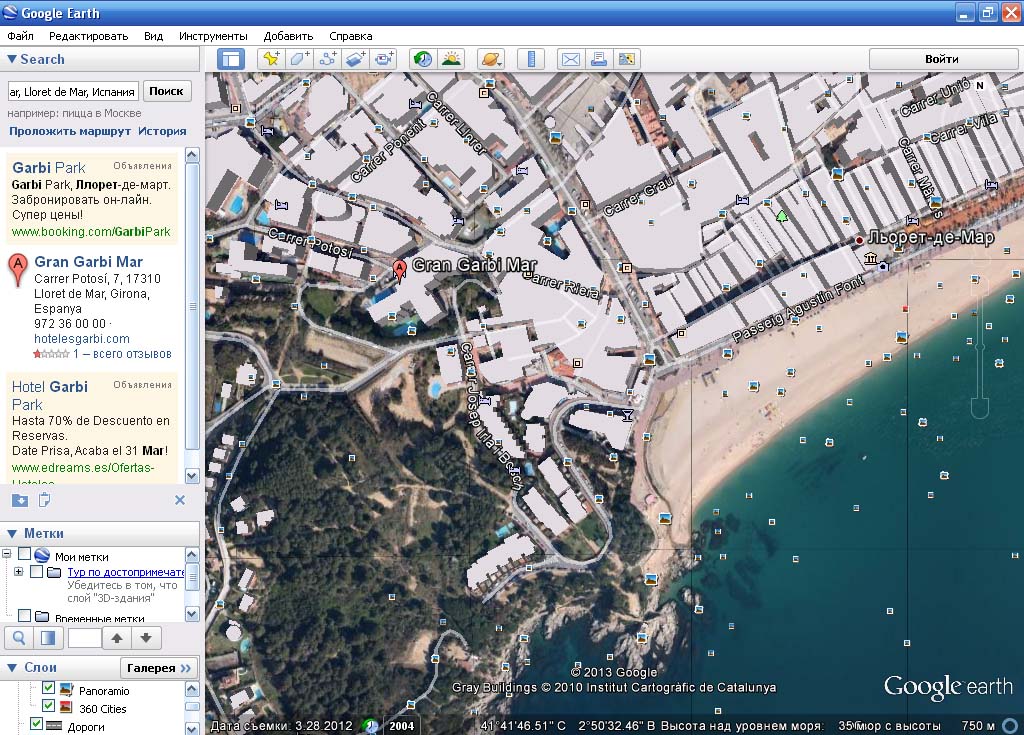Email the view with the envelope icon
The image size is (1024, 735).
click(570, 59)
